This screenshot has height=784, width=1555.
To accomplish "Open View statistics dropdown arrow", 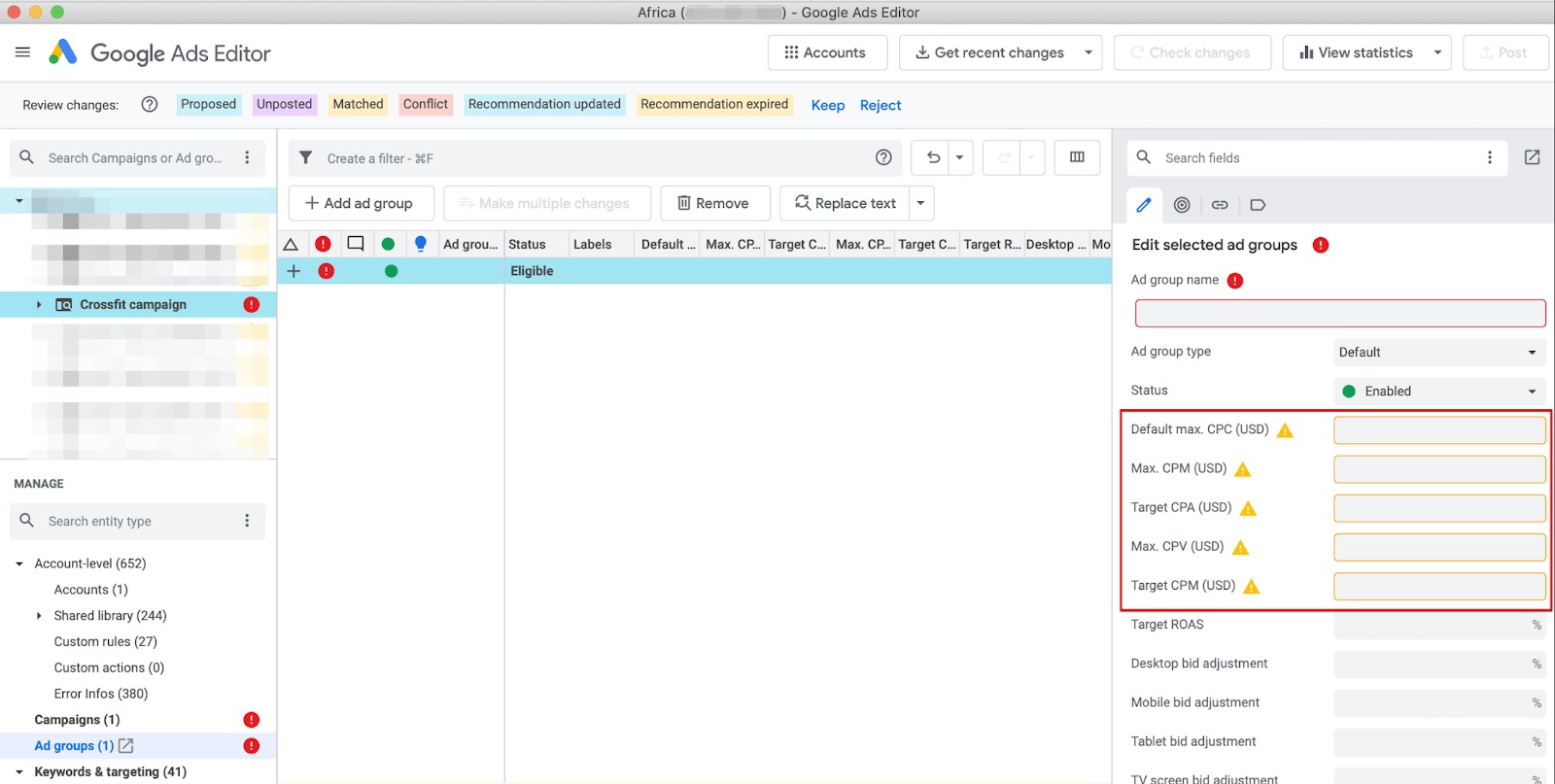I will tap(1437, 52).
